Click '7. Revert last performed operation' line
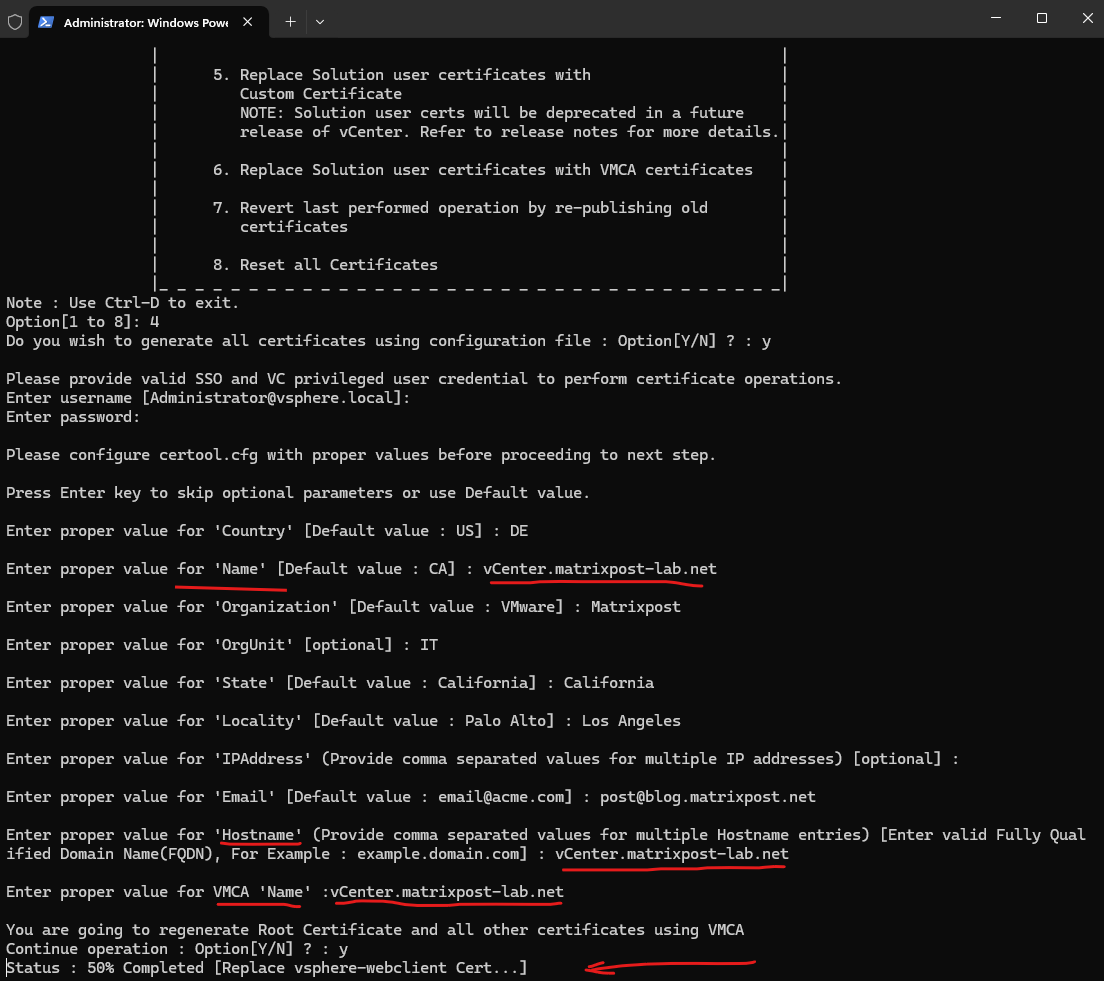1104x981 pixels. tap(460, 208)
